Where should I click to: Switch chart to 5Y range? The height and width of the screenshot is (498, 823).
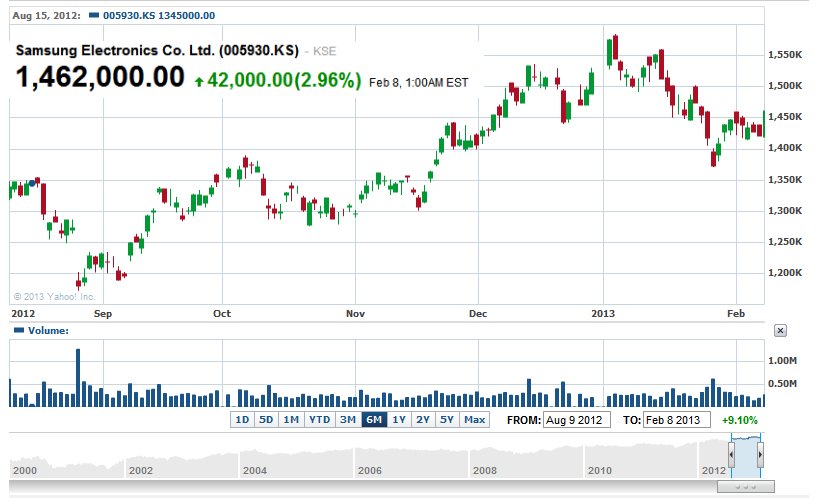[447, 420]
